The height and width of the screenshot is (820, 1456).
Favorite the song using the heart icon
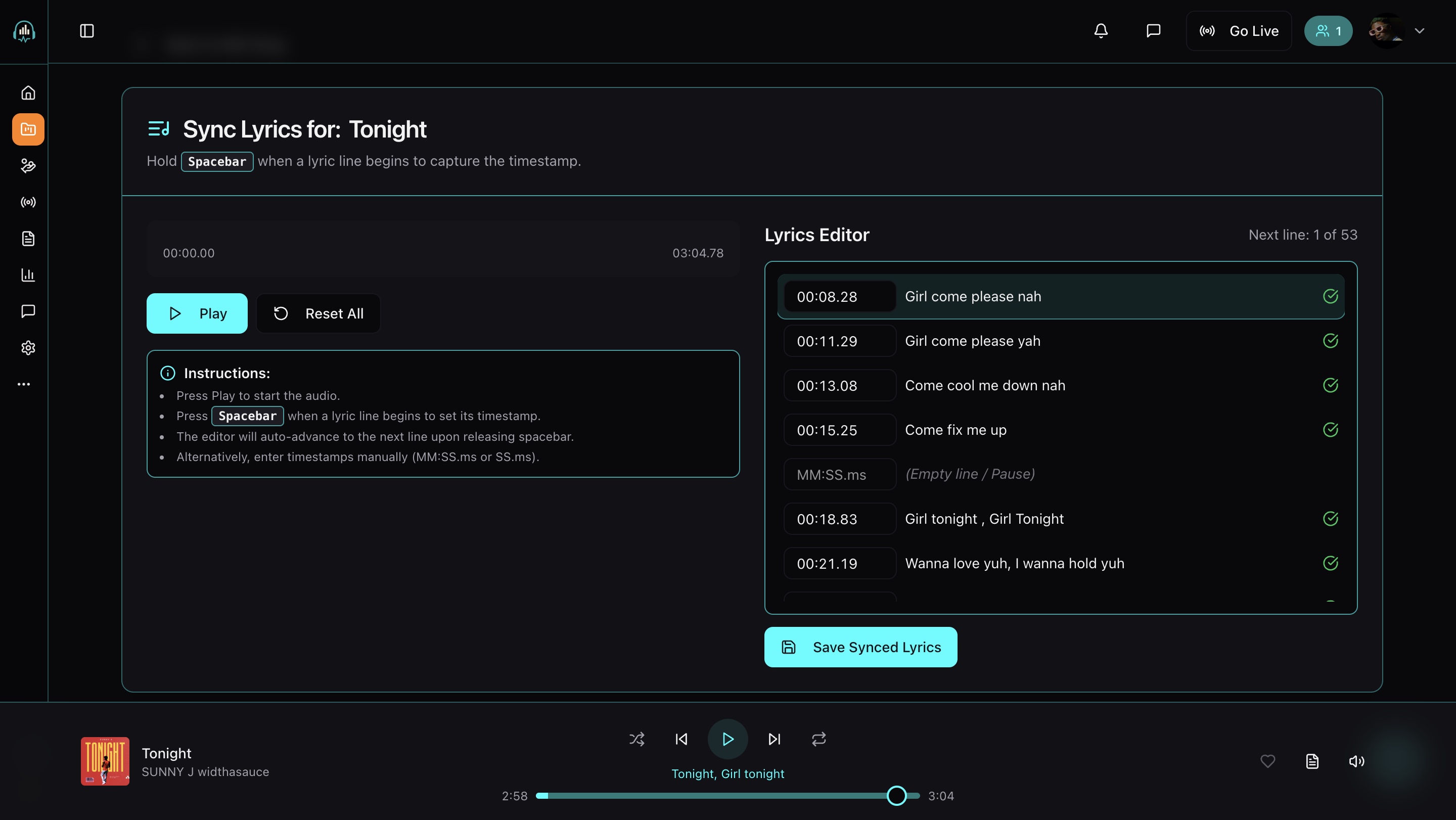coord(1268,761)
